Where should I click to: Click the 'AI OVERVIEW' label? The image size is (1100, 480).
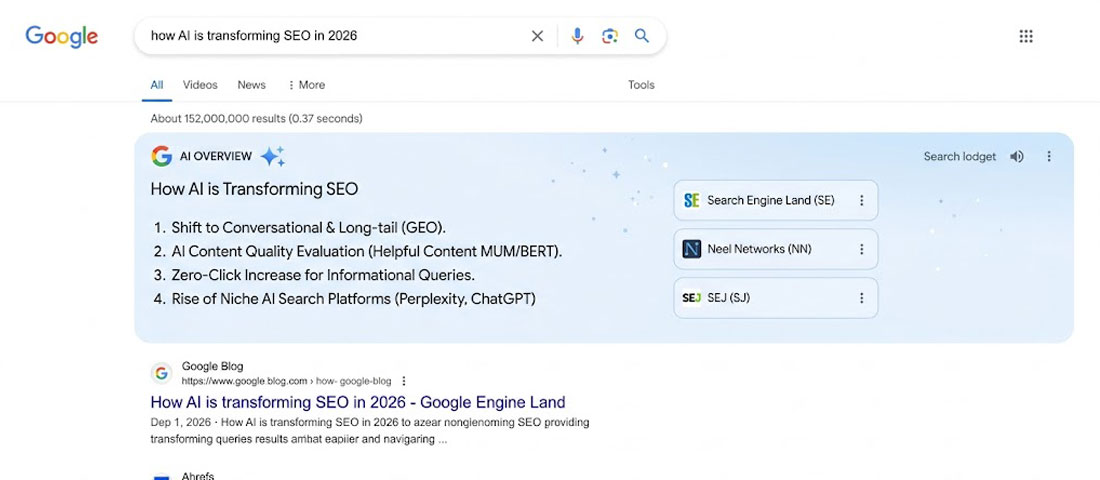pyautogui.click(x=216, y=156)
